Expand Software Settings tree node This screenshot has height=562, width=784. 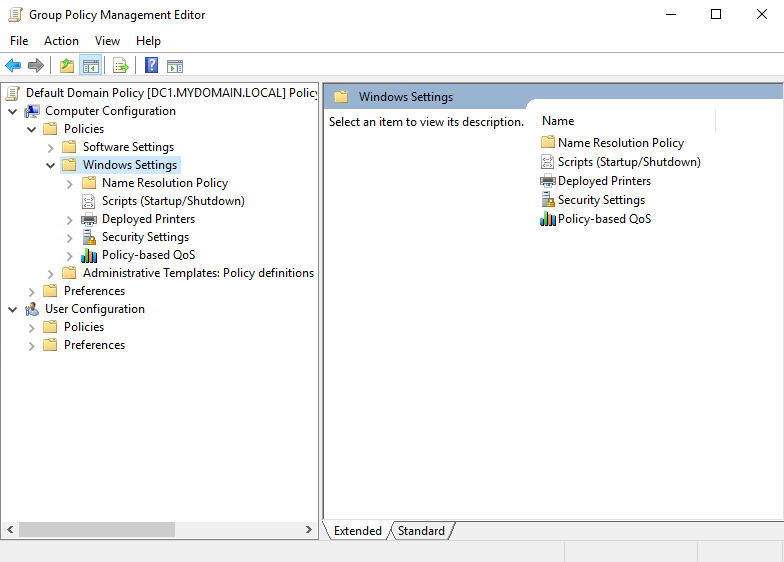pyautogui.click(x=51, y=147)
